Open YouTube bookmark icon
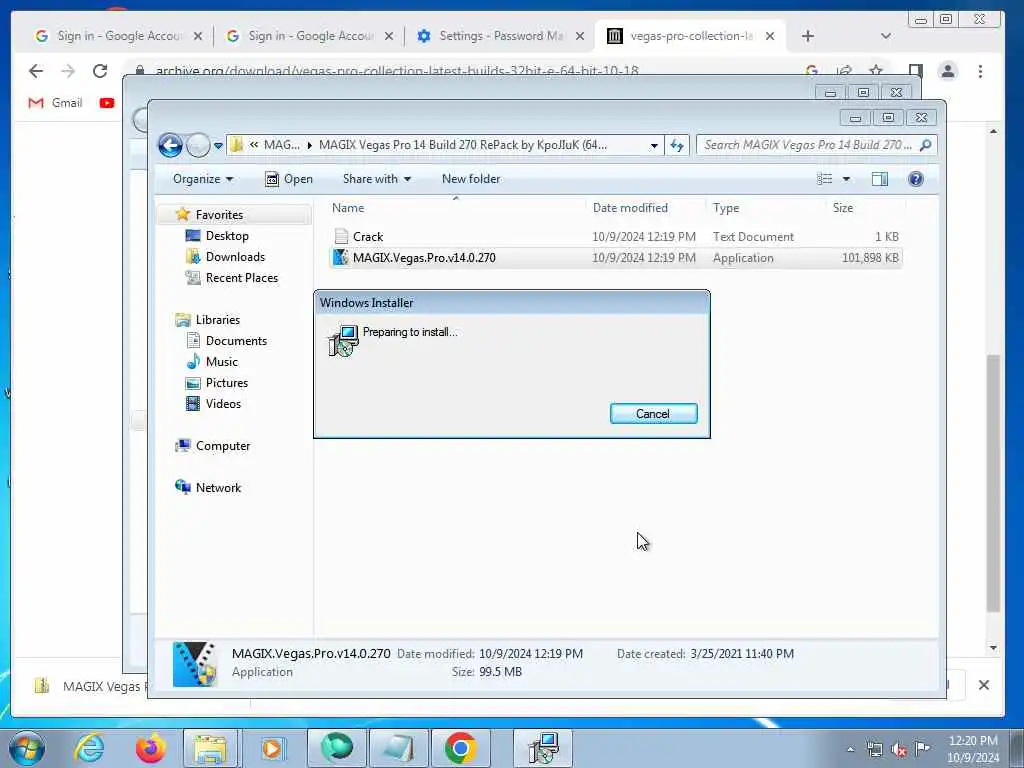The height and width of the screenshot is (768, 1024). point(107,103)
